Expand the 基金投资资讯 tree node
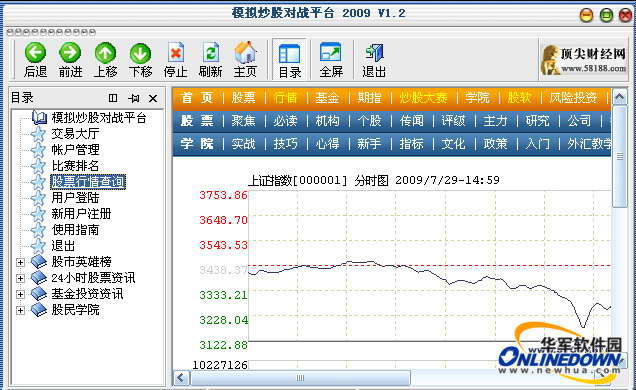The image size is (636, 390). [20, 294]
